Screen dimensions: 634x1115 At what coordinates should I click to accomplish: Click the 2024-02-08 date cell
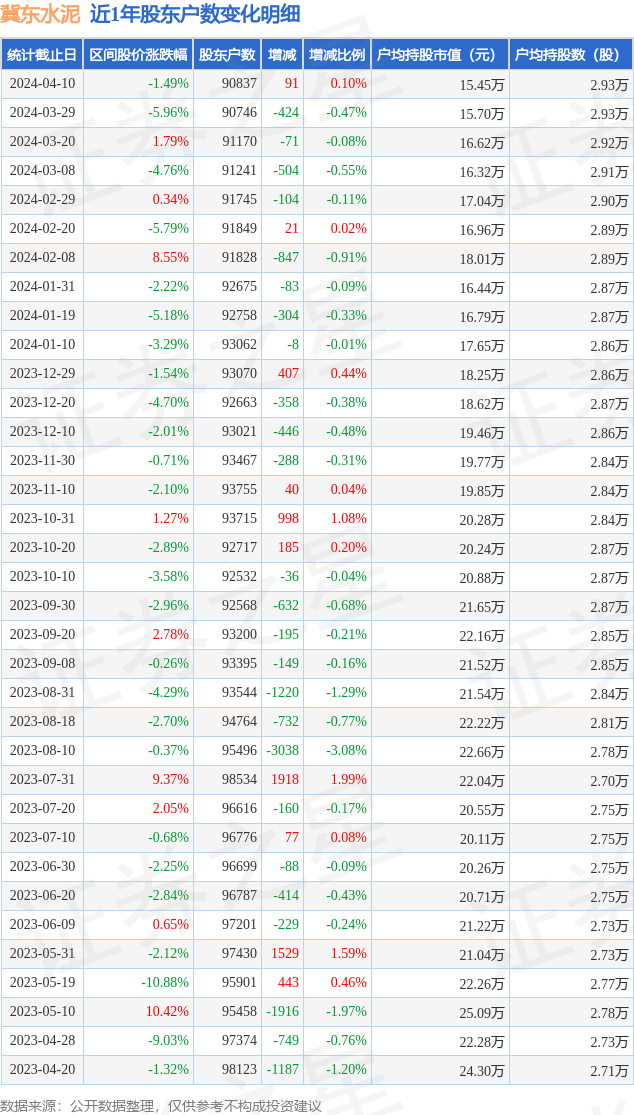coord(42,258)
